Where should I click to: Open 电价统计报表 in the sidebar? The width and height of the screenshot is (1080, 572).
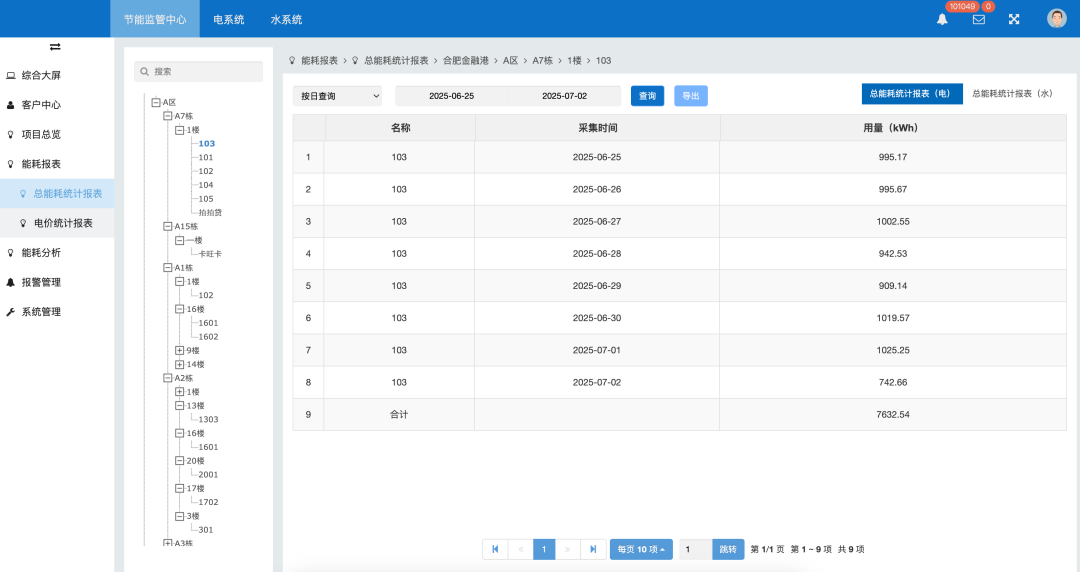(57, 223)
